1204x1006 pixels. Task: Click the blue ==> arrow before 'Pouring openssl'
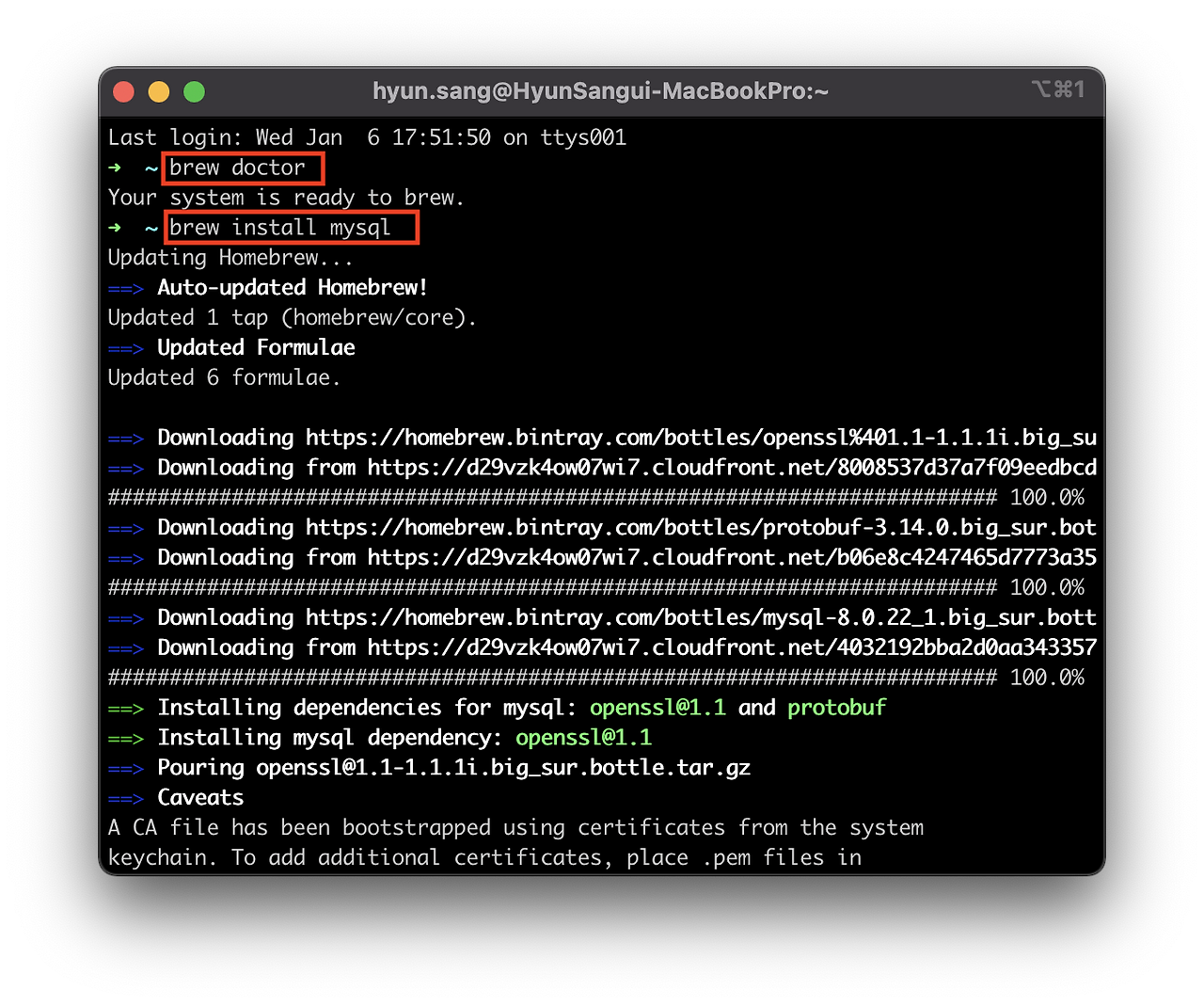coord(126,769)
